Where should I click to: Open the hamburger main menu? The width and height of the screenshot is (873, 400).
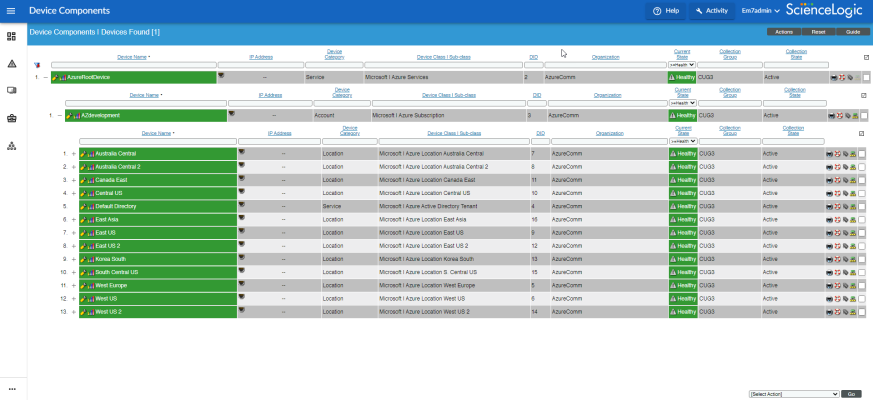click(x=11, y=11)
